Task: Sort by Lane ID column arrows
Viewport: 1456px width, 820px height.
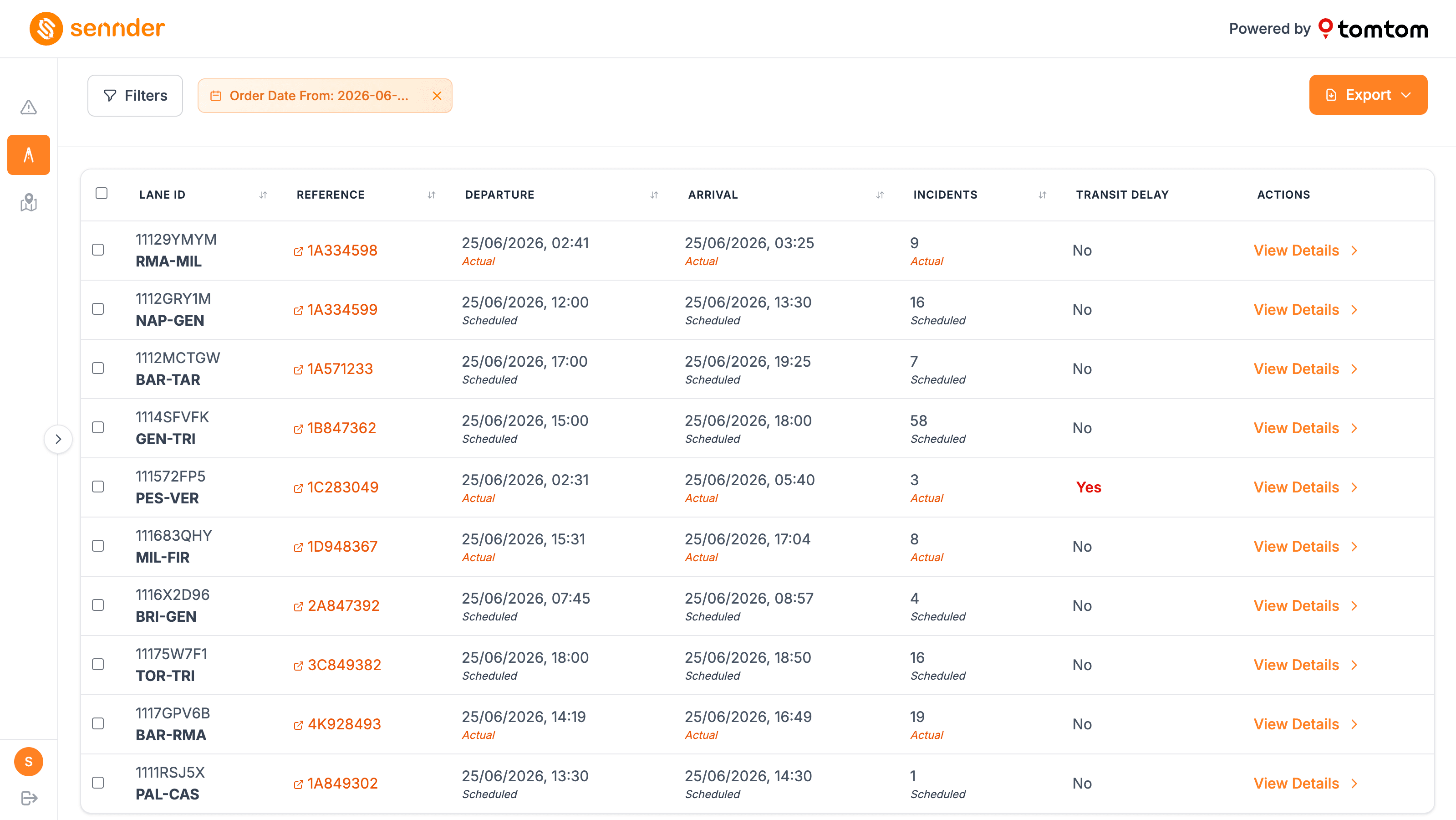Action: click(x=263, y=195)
